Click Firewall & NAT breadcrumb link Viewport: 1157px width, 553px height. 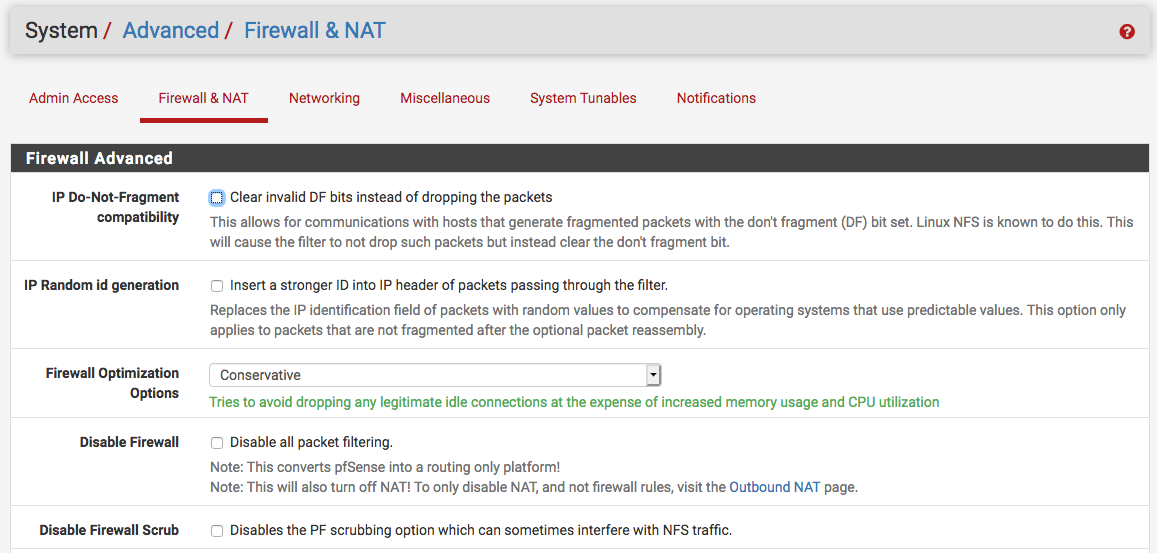pyautogui.click(x=315, y=30)
